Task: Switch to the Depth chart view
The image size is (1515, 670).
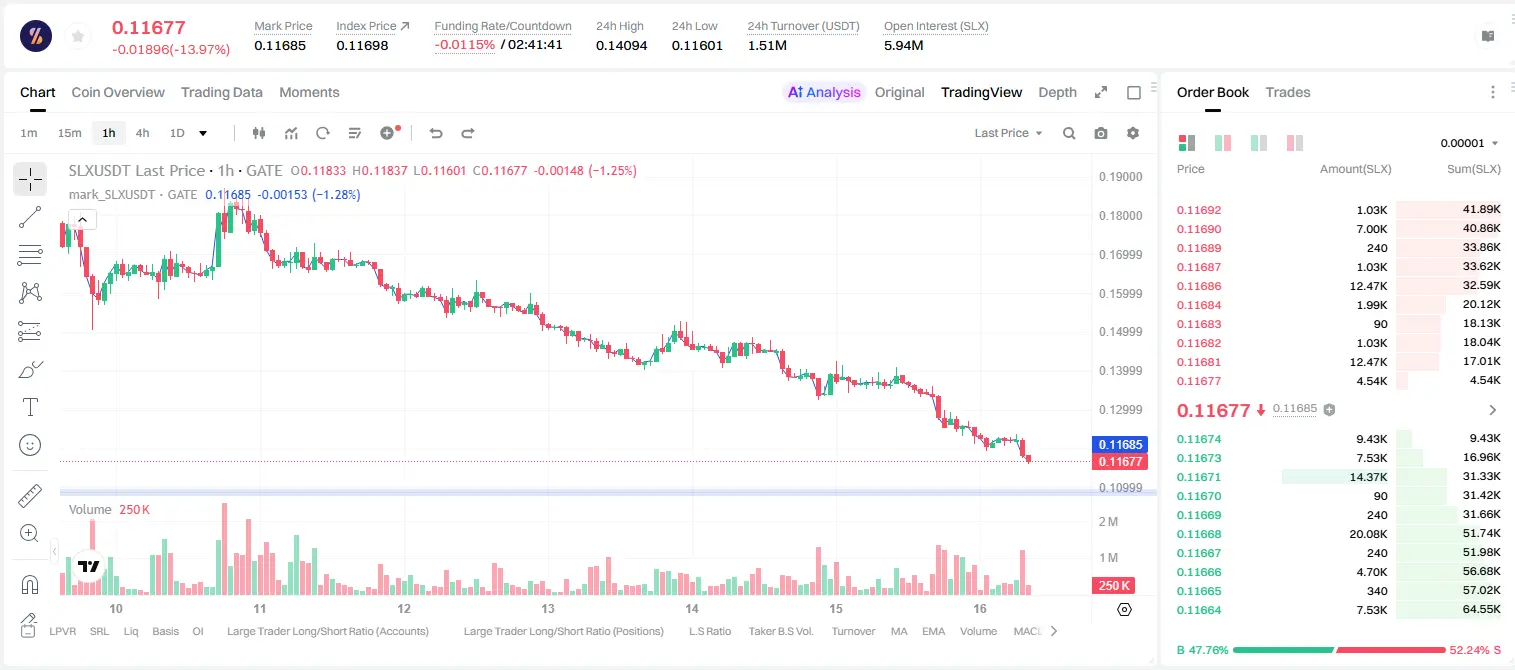Action: [x=1057, y=92]
